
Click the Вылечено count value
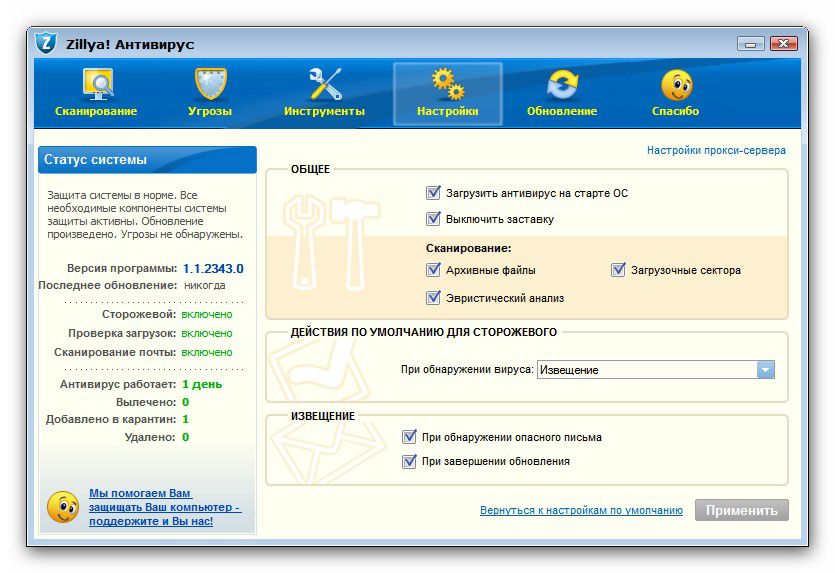[x=185, y=402]
